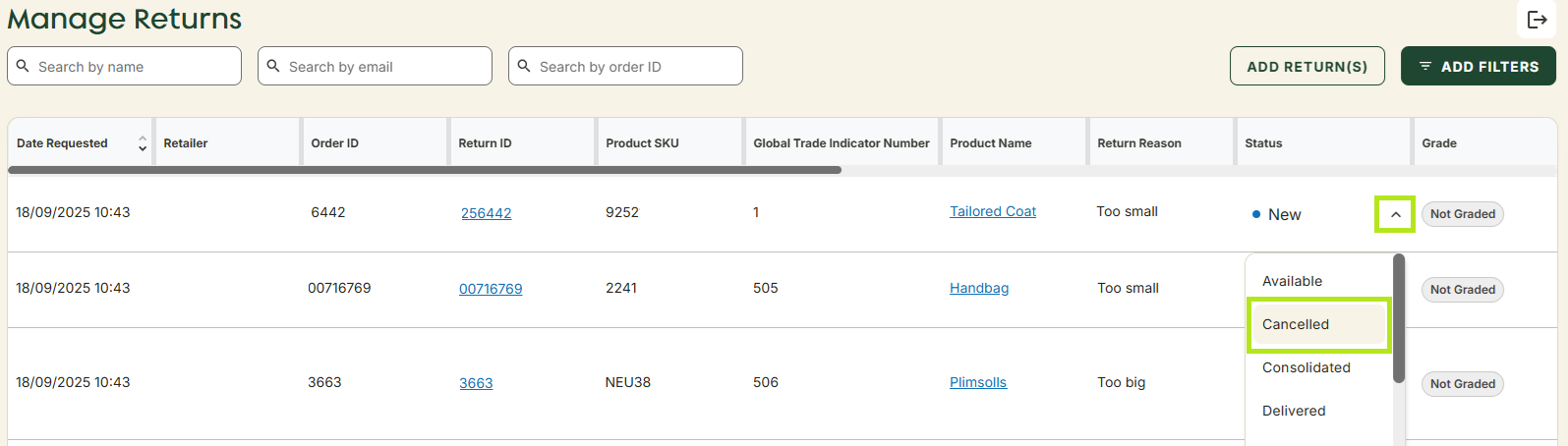Click the logout icon at top right

click(1537, 20)
